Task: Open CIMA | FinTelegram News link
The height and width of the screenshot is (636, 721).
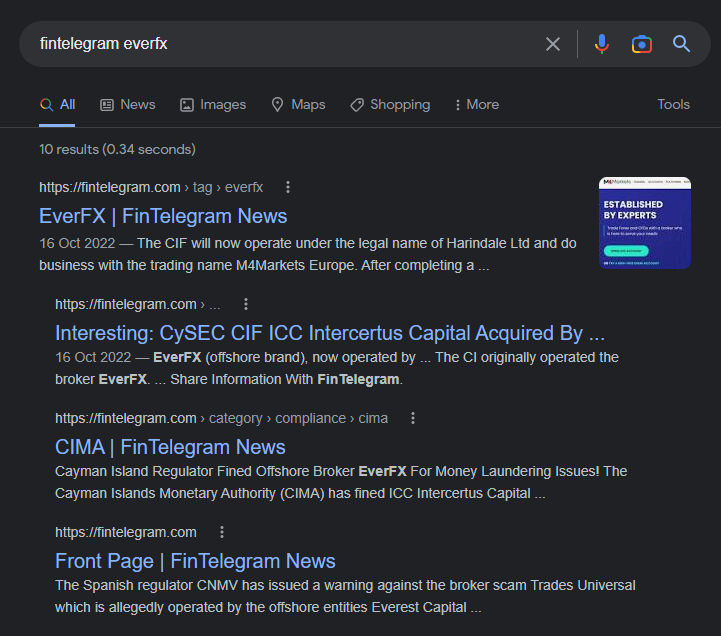Action: point(170,447)
